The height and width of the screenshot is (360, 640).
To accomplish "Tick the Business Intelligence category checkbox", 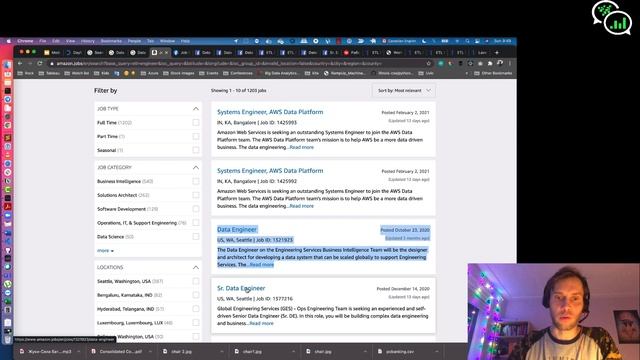I will (196, 181).
